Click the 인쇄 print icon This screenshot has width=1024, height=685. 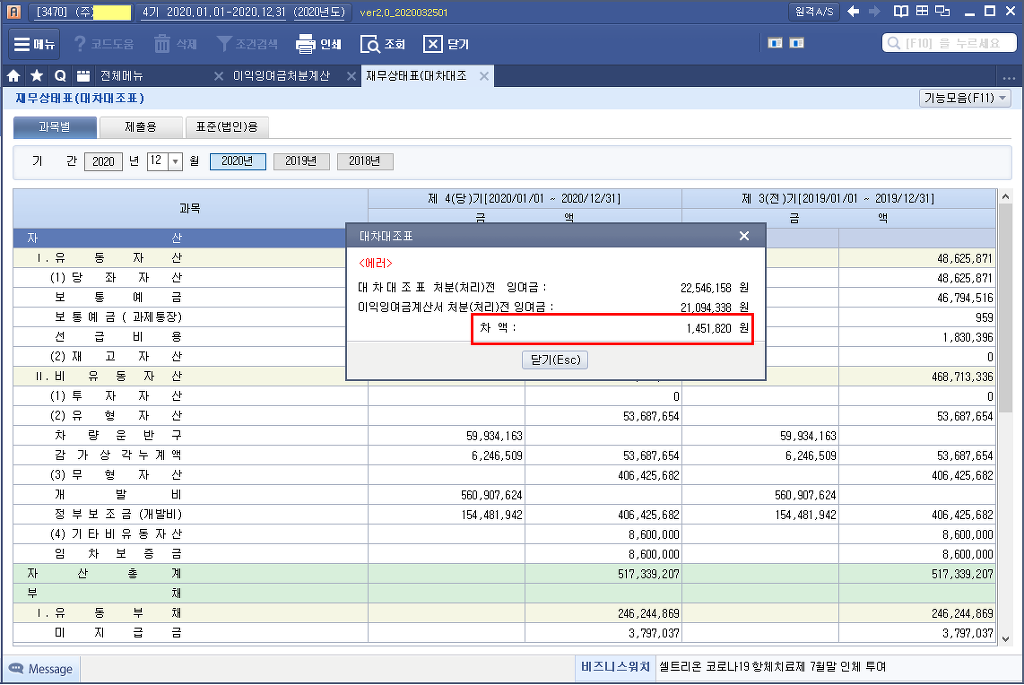coord(319,45)
